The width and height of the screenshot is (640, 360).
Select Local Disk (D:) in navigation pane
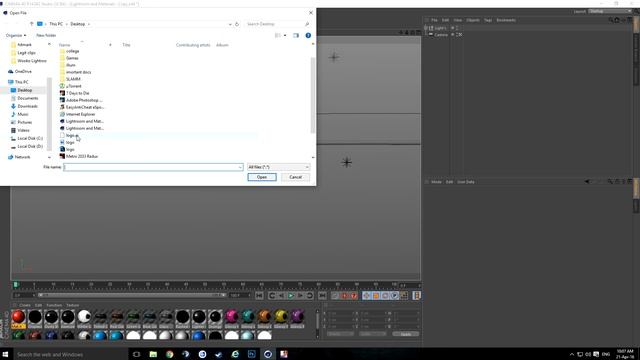click(30, 146)
